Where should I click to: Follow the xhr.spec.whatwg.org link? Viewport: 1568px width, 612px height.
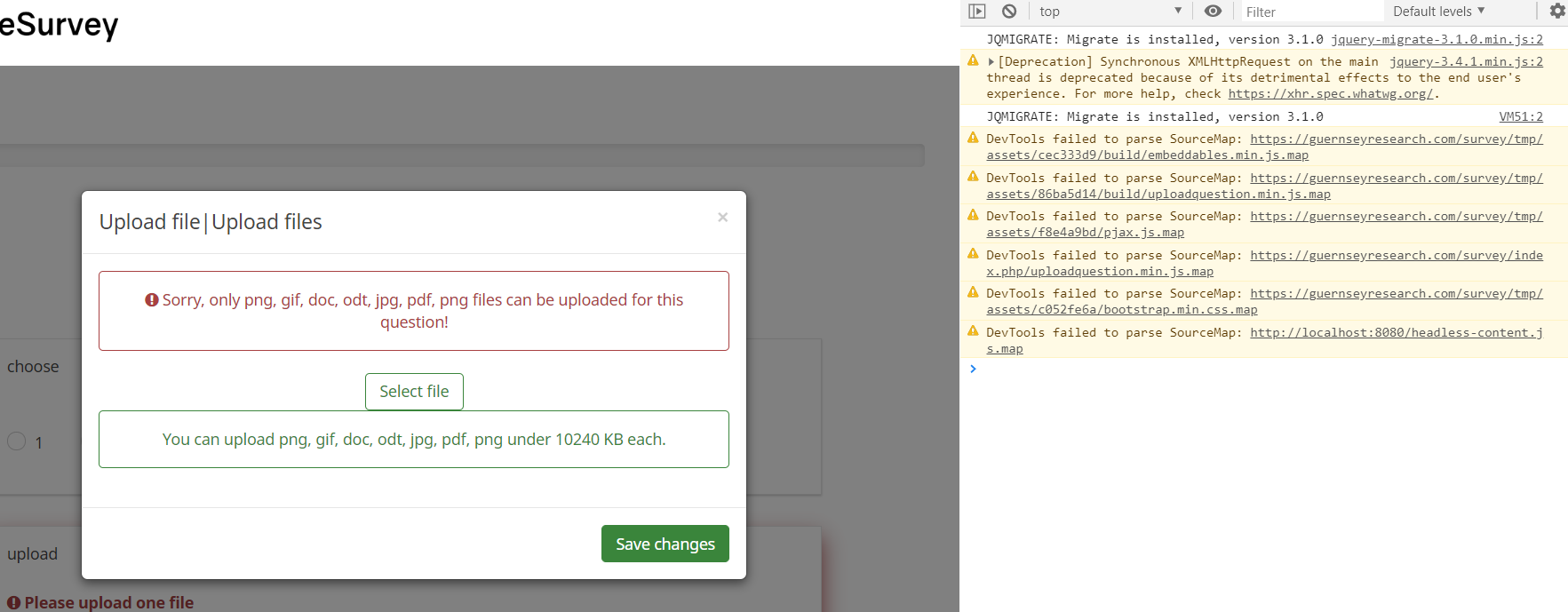(1330, 94)
